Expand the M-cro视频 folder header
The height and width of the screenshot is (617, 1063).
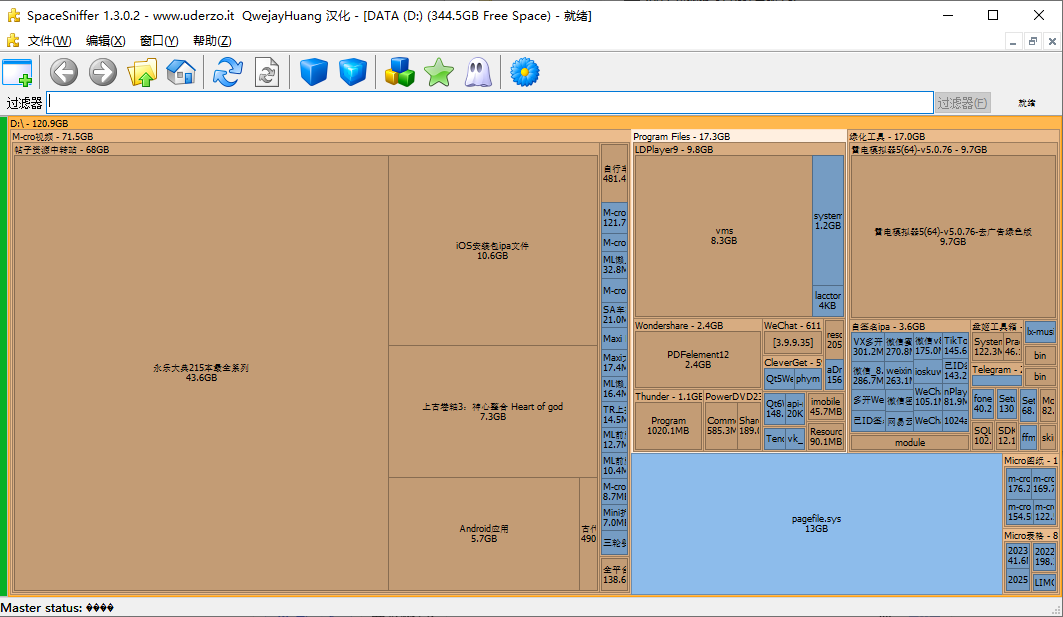53,137
